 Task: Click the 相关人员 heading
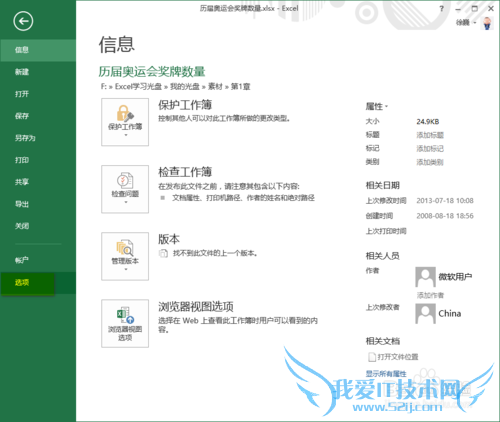coord(383,256)
